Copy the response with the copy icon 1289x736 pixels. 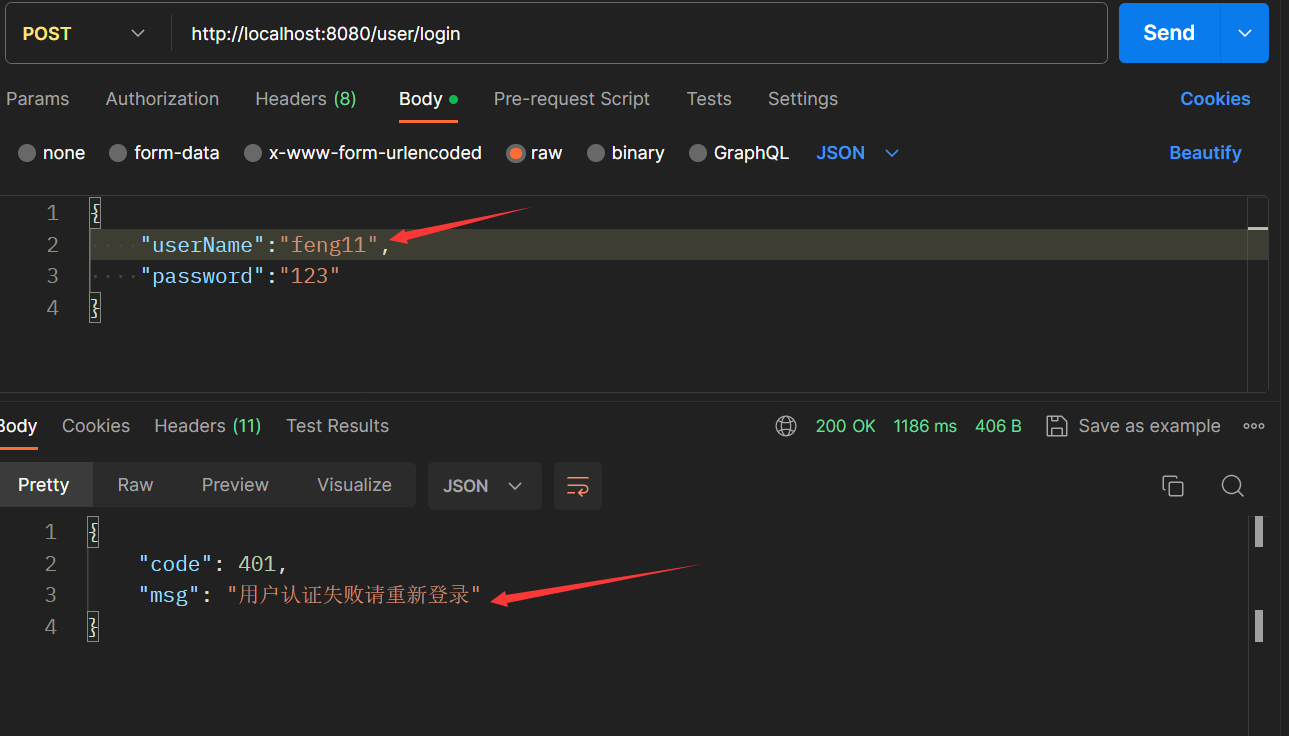tap(1173, 486)
